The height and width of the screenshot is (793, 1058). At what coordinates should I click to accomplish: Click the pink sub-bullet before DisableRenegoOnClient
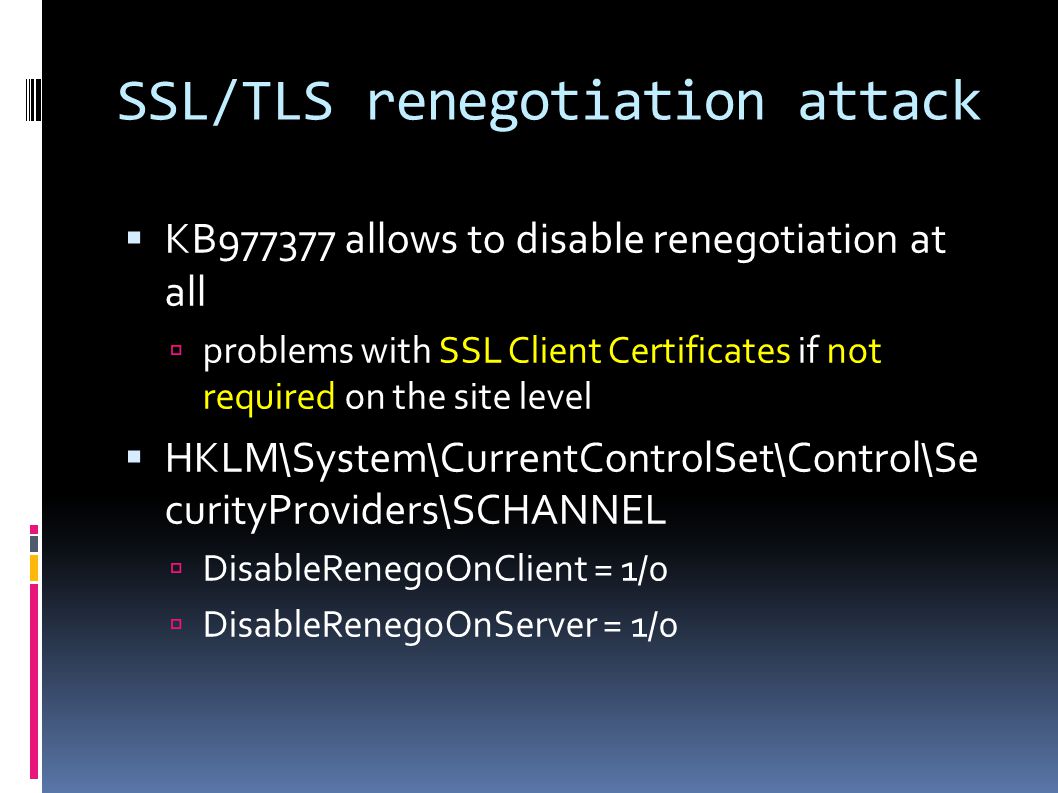(177, 568)
